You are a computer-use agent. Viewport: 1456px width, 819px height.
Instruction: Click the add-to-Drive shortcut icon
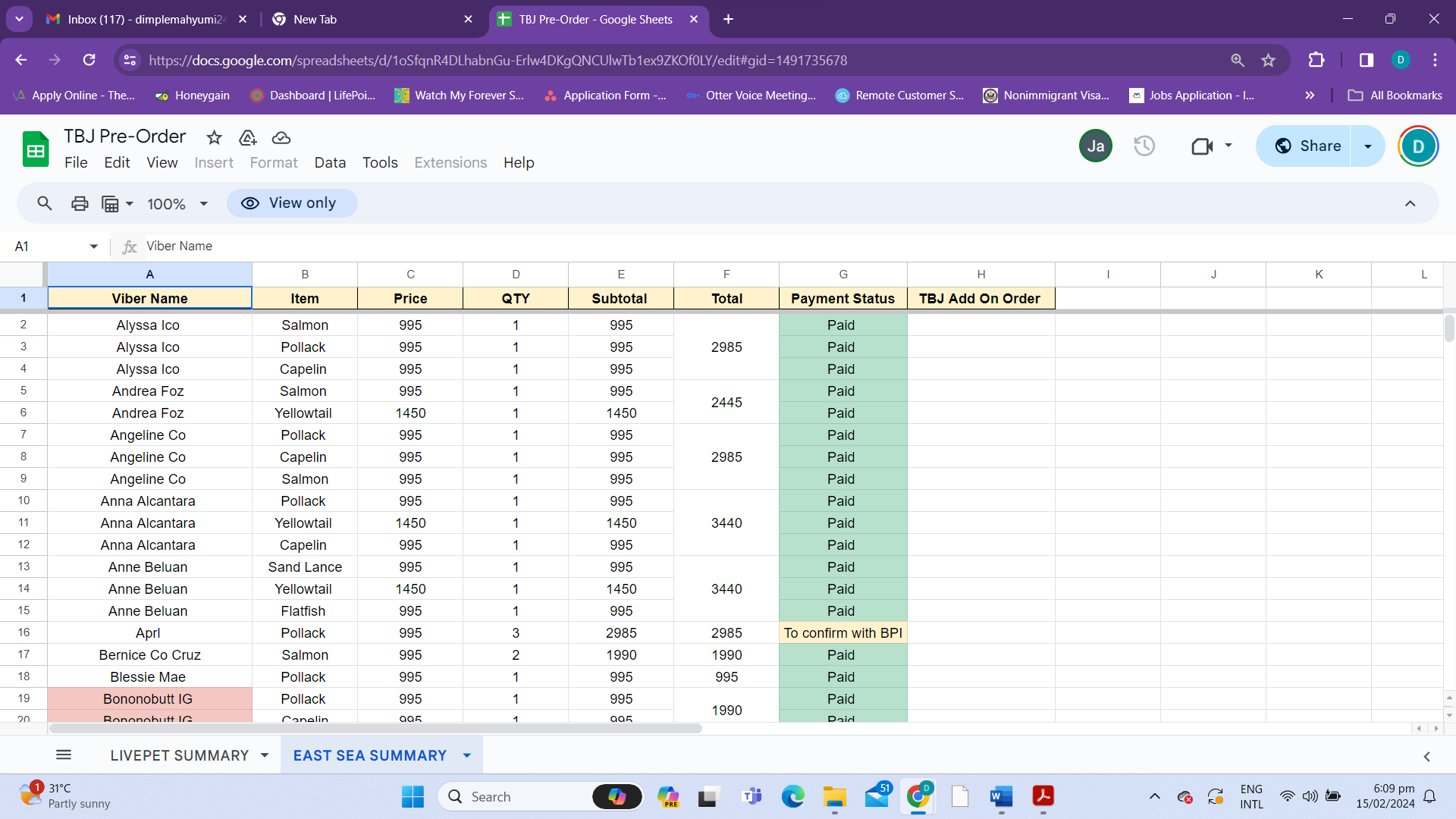(247, 137)
